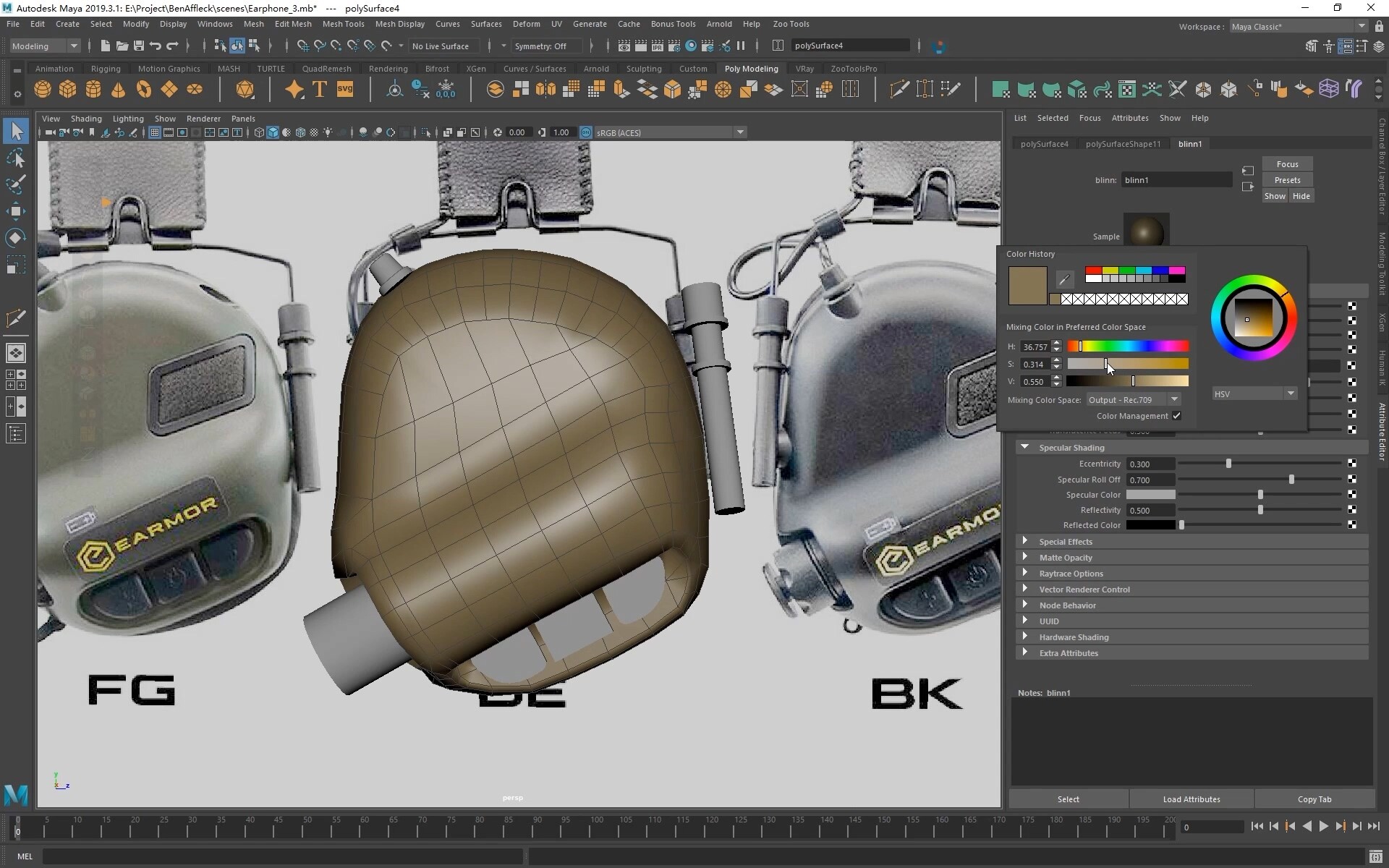Open the Mesh Tools menu
This screenshot has height=868, width=1389.
click(344, 24)
